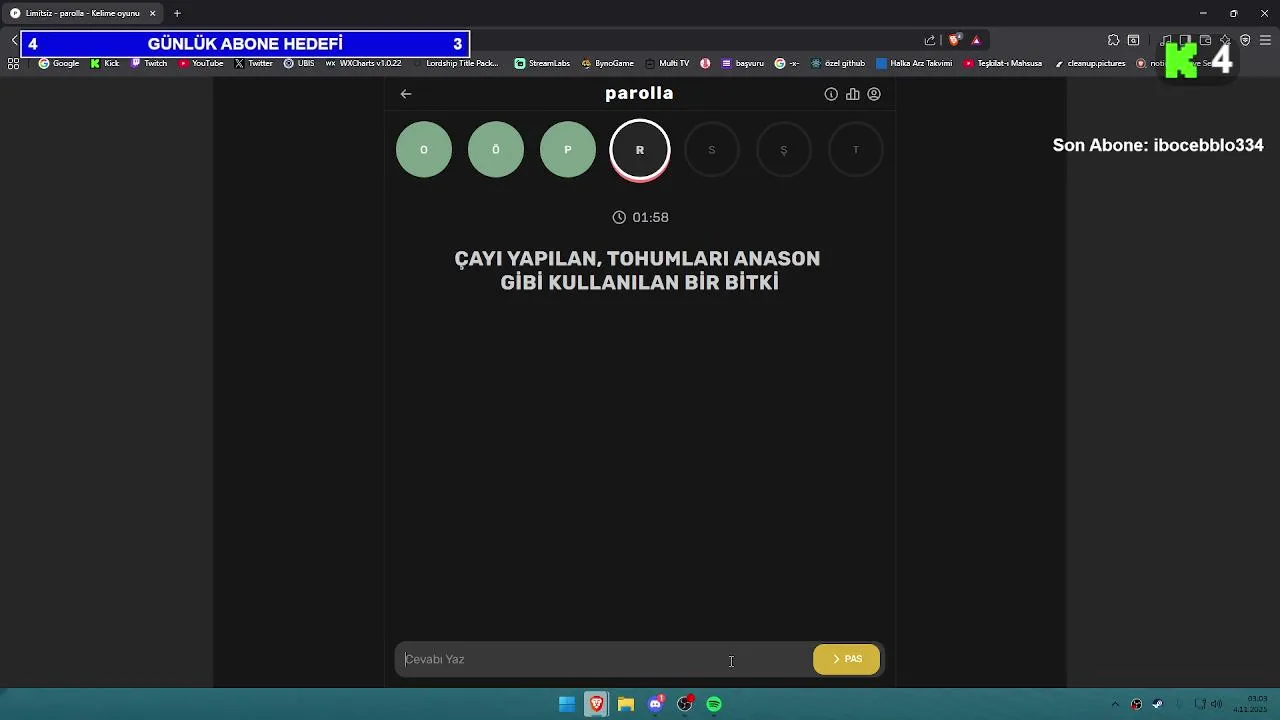Open the Brave Shields lion icon
The height and width of the screenshot is (720, 1280).
pos(955,40)
